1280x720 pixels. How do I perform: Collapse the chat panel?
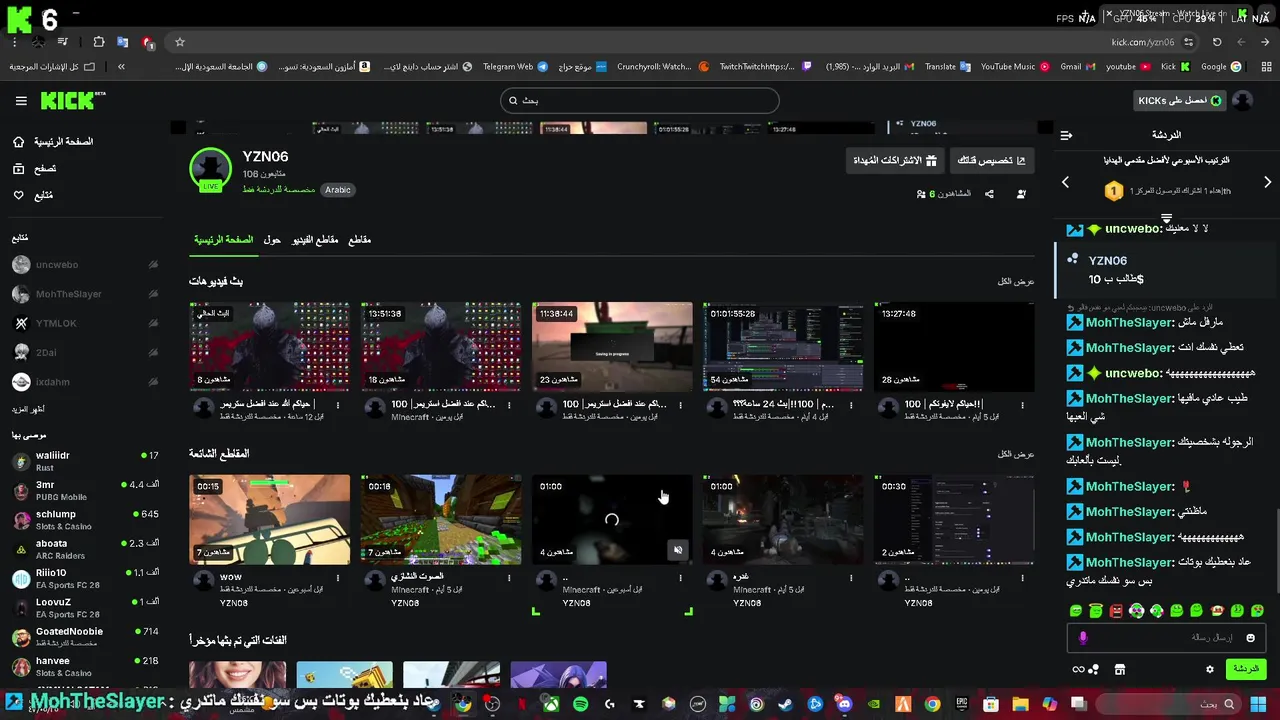[x=1066, y=135]
